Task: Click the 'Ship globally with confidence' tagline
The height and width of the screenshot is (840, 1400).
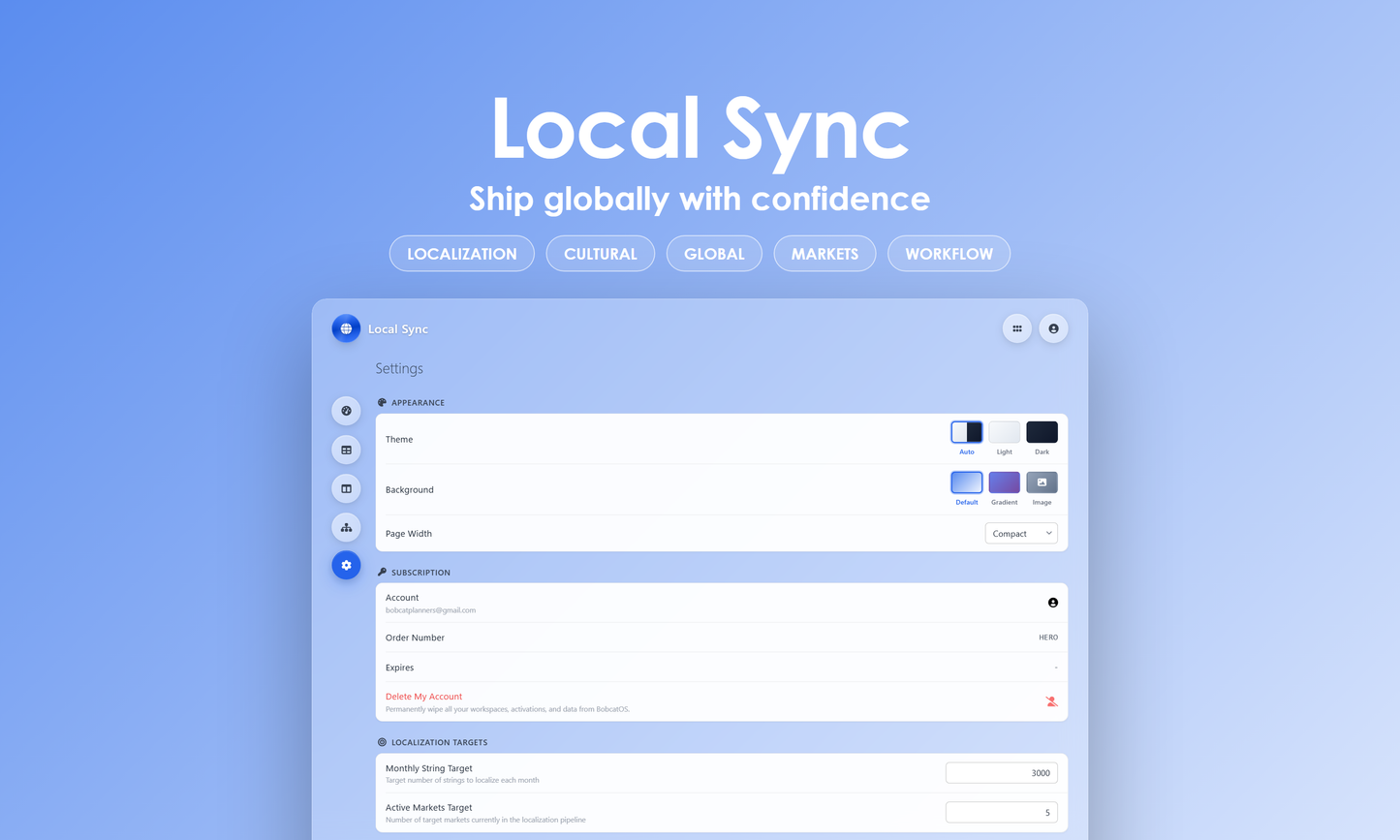Action: coord(700,199)
